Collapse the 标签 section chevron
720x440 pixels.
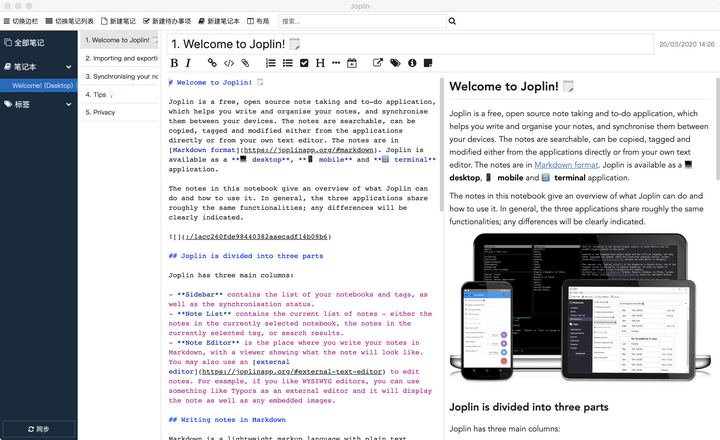tap(68, 104)
